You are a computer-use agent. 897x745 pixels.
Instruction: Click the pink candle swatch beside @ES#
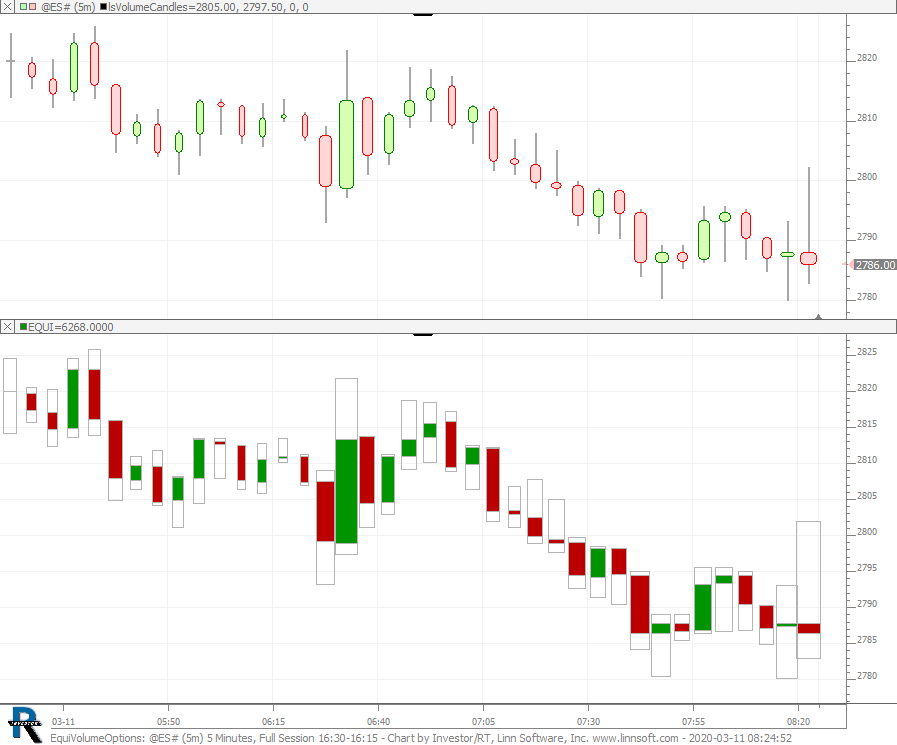click(x=32, y=7)
